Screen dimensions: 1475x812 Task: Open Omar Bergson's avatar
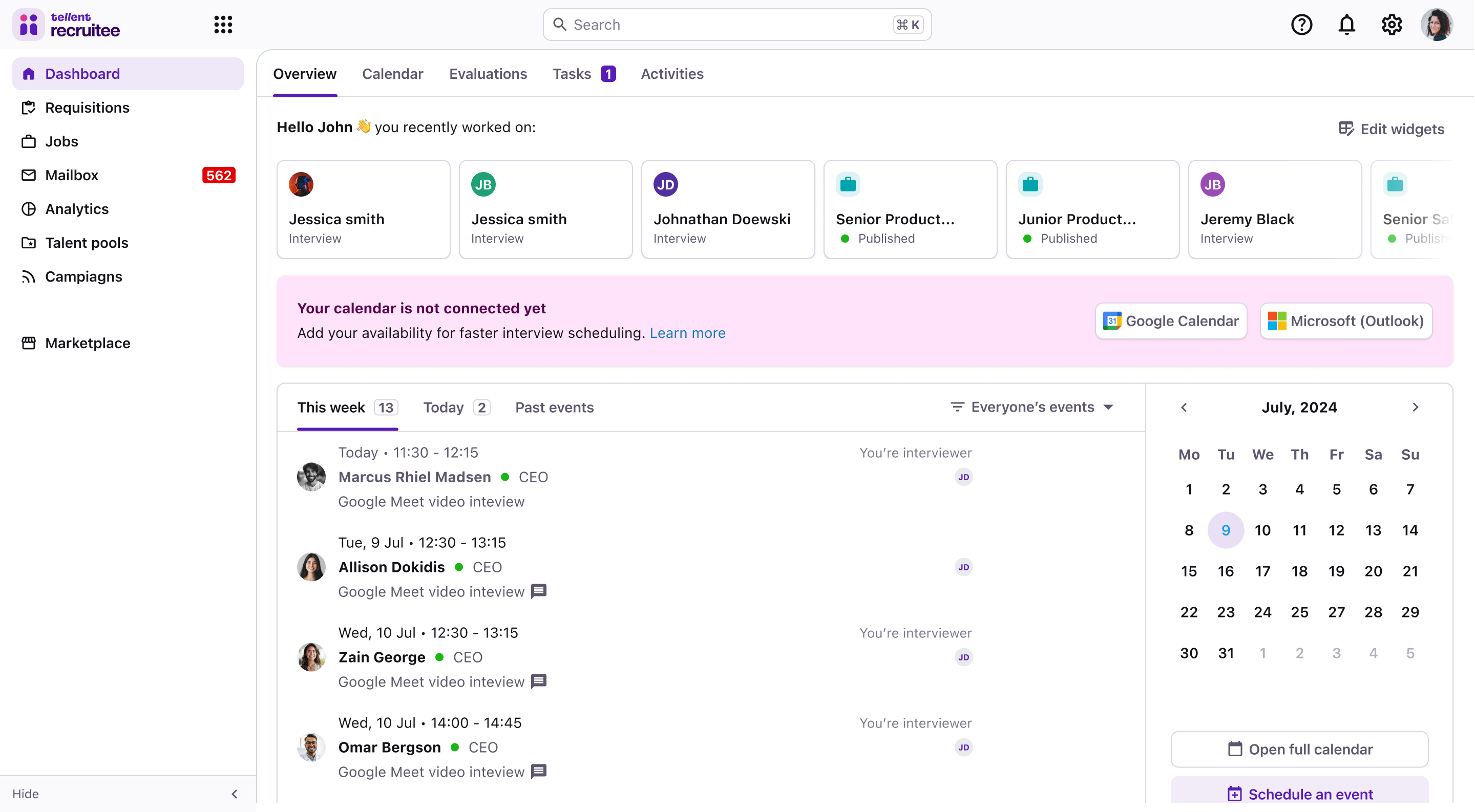coord(311,747)
